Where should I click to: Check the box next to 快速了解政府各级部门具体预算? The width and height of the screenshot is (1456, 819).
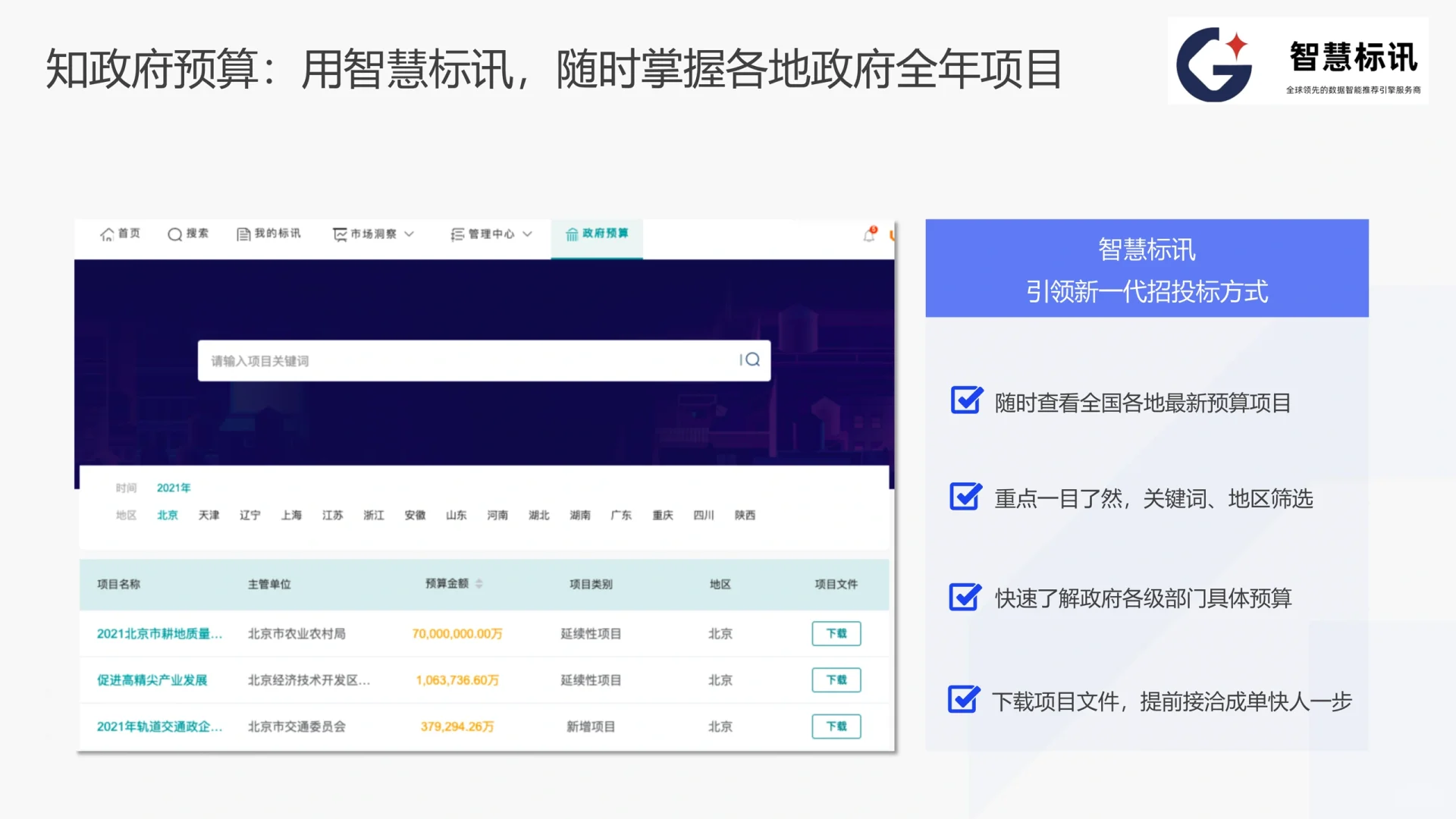[x=964, y=598]
